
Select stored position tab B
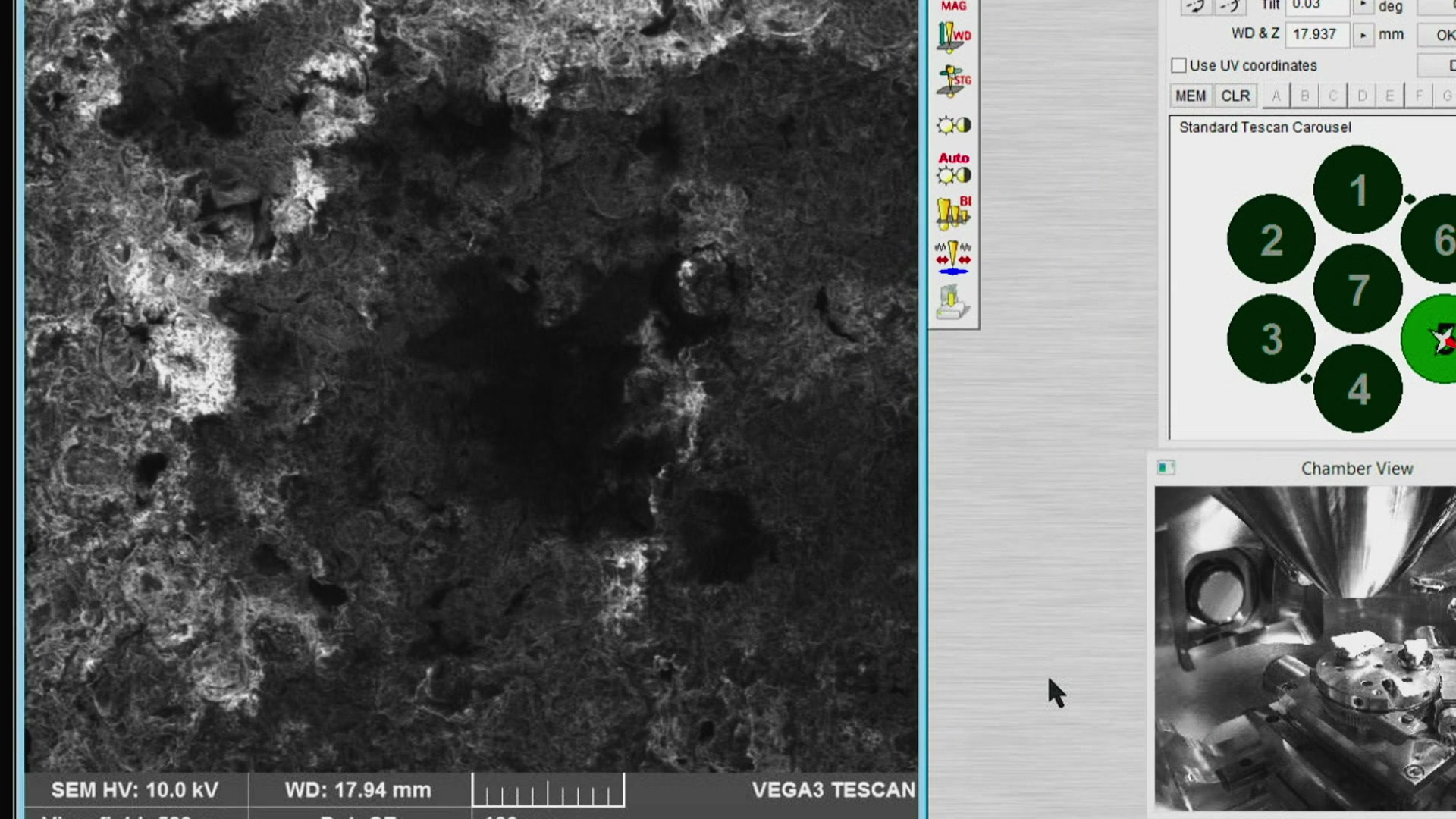pos(1304,96)
